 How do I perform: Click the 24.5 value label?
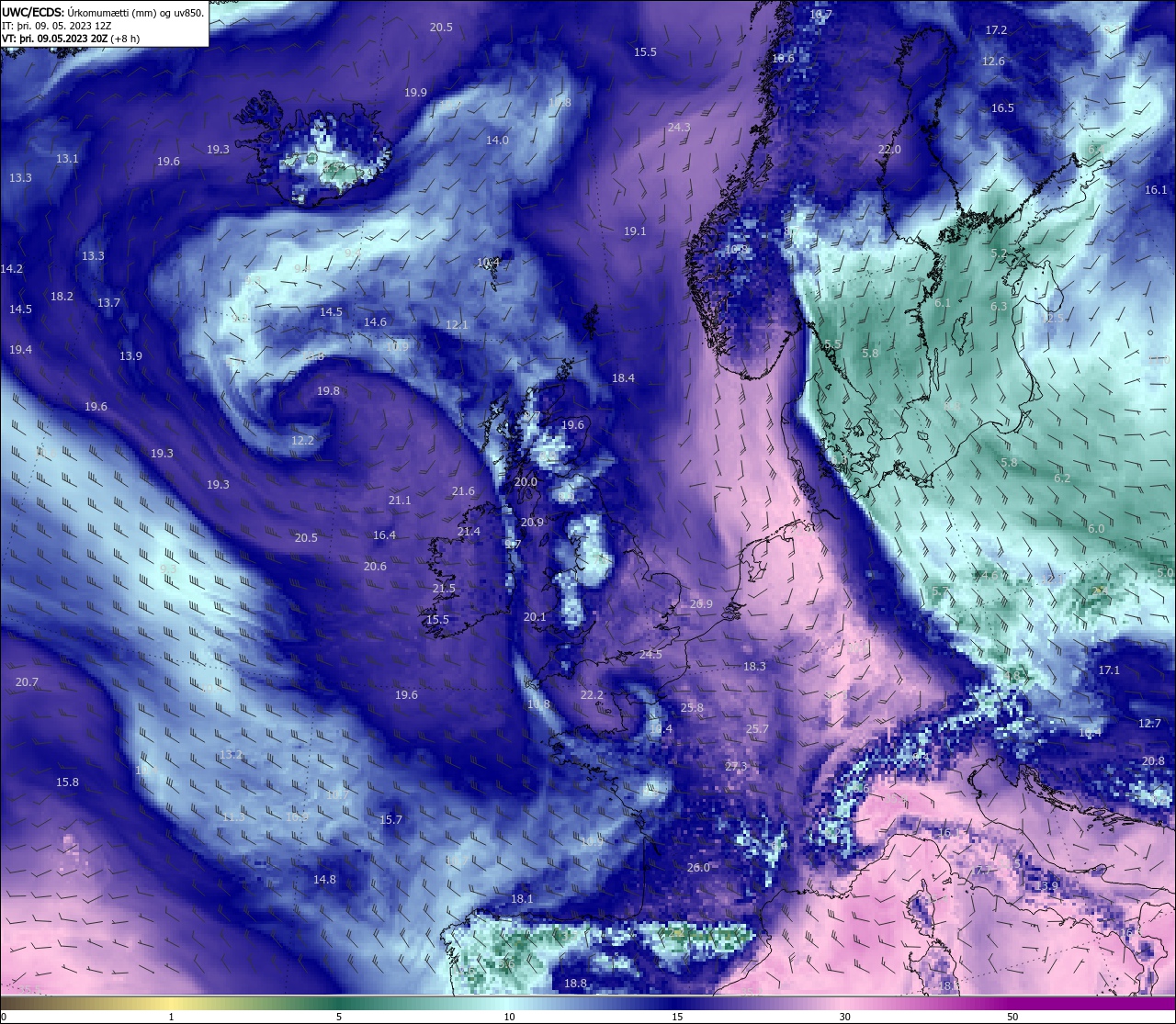point(650,655)
